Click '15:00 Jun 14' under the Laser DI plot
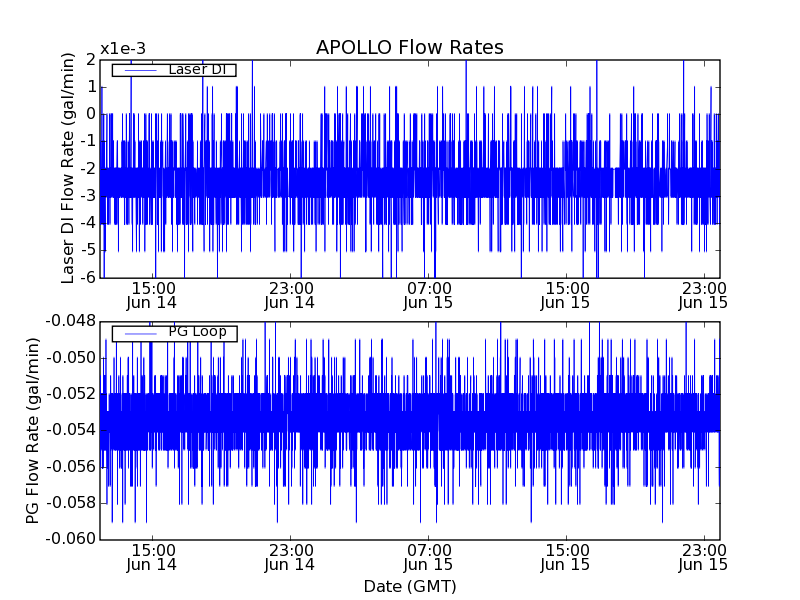 pyautogui.click(x=152, y=295)
